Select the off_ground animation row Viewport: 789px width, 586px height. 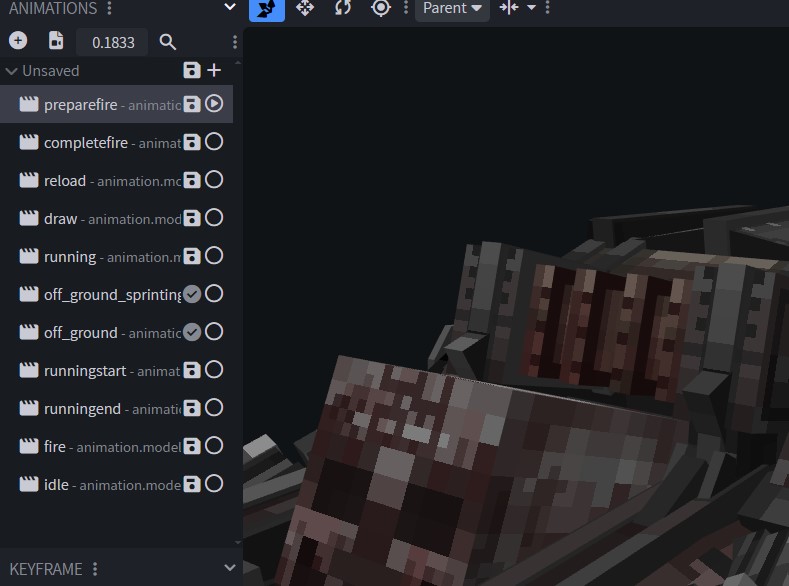coord(116,332)
